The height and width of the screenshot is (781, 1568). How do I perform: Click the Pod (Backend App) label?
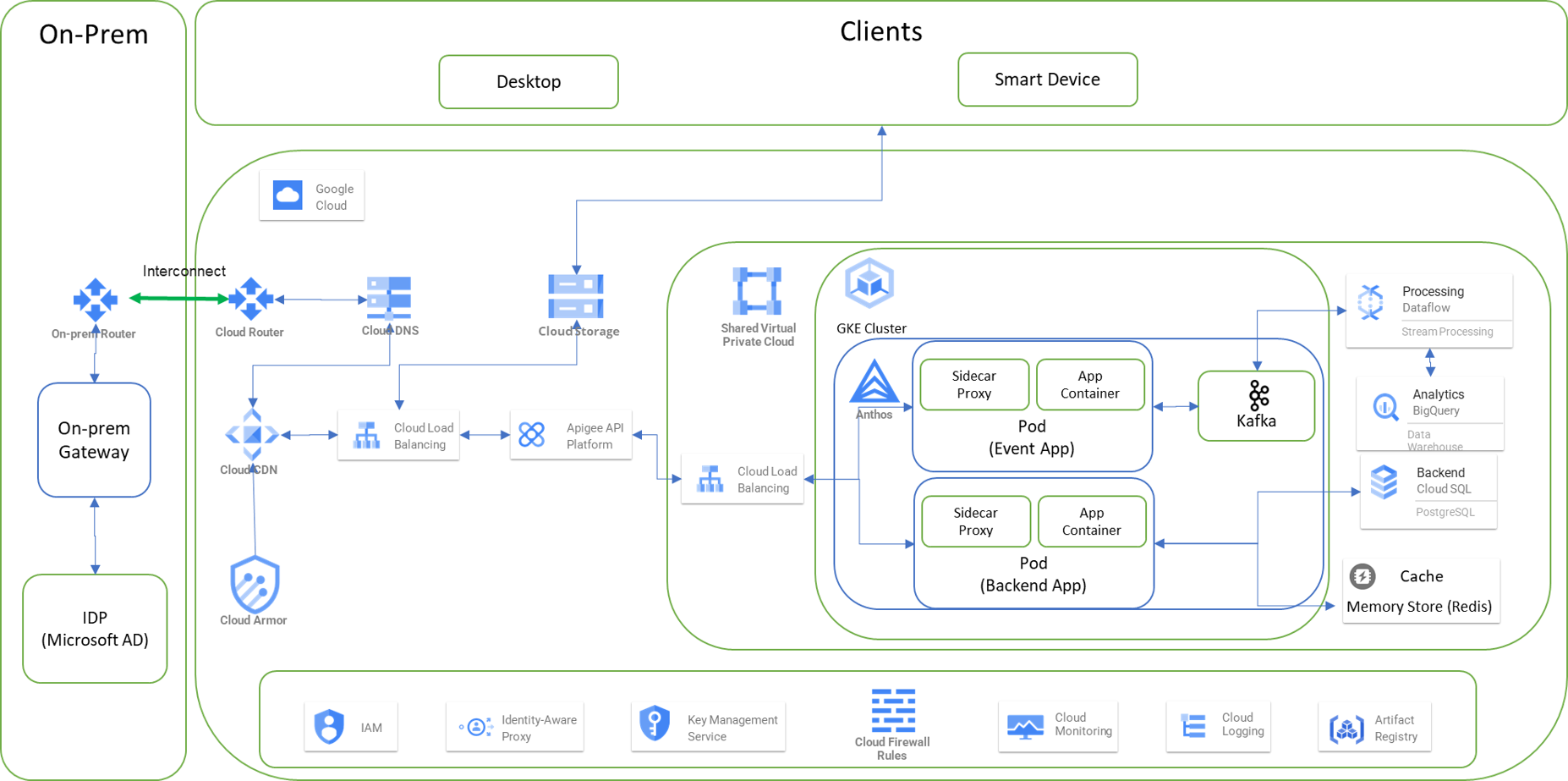click(1033, 575)
